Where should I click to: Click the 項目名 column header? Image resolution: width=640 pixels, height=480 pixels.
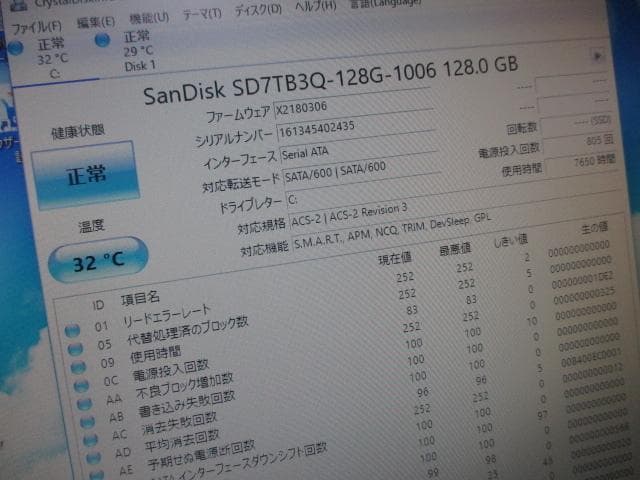(140, 298)
